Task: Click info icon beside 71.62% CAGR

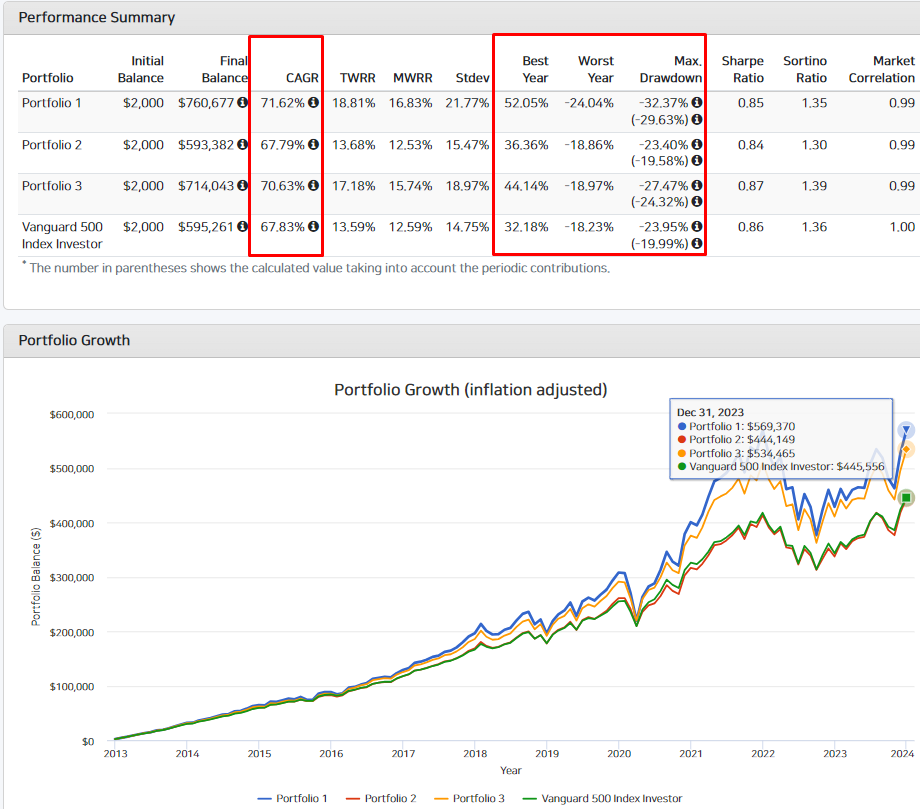Action: 313,103
